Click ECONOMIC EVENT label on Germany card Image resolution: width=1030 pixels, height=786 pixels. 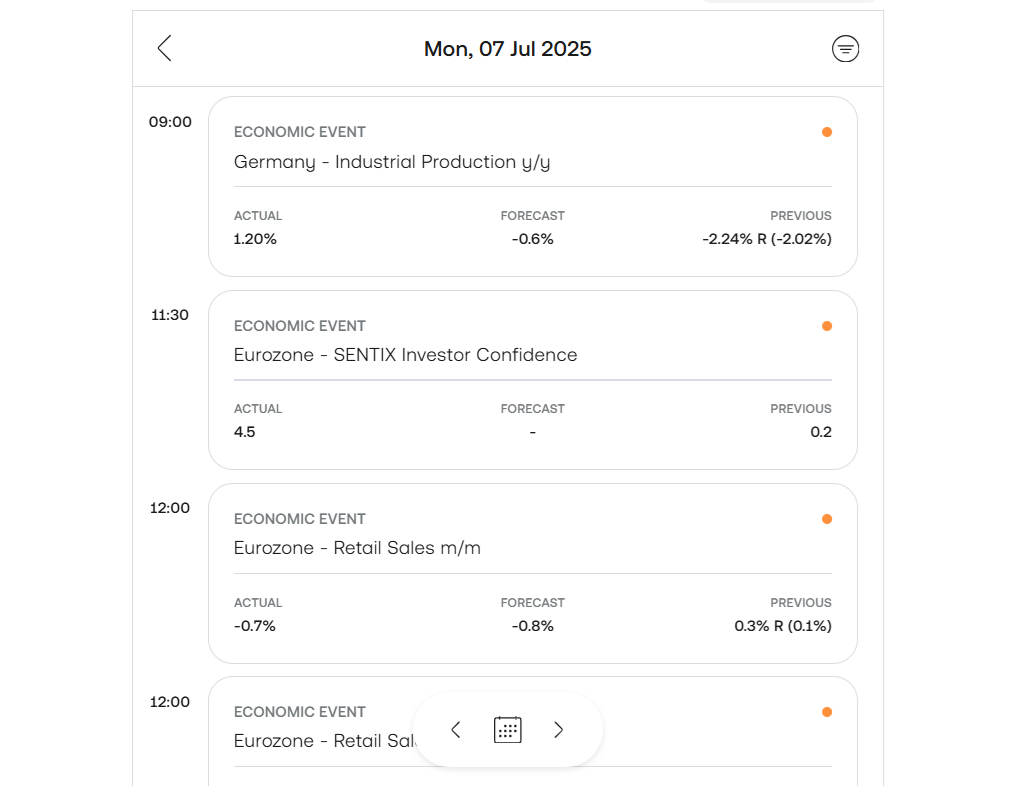coord(300,132)
